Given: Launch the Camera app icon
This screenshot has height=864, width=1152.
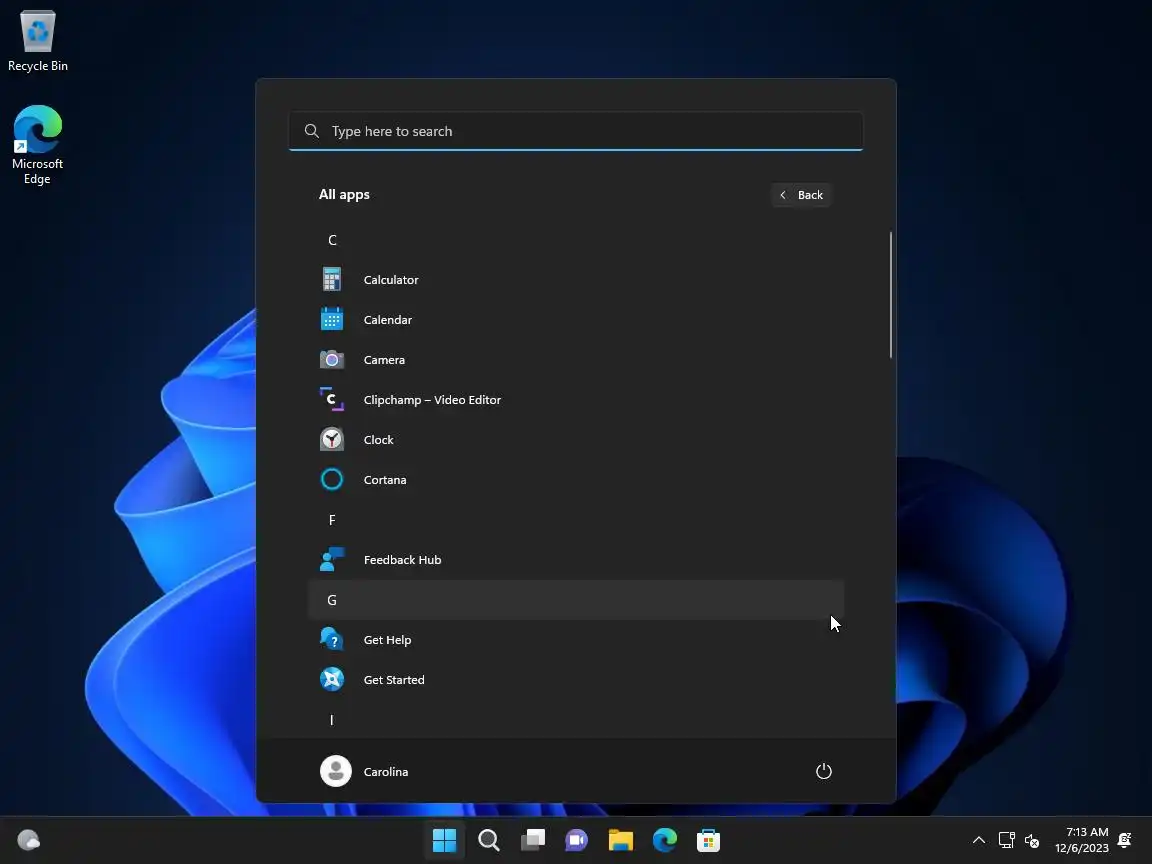Looking at the screenshot, I should pyautogui.click(x=331, y=359).
